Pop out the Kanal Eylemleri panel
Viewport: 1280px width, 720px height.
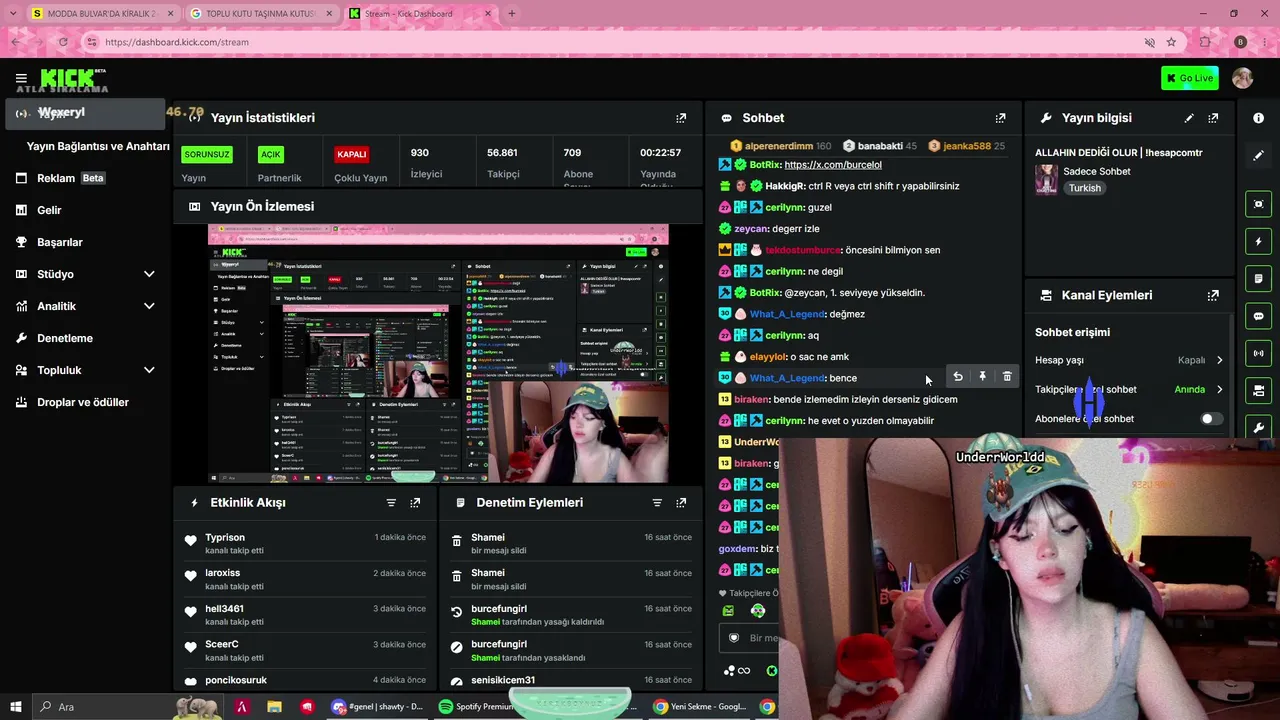point(1213,295)
